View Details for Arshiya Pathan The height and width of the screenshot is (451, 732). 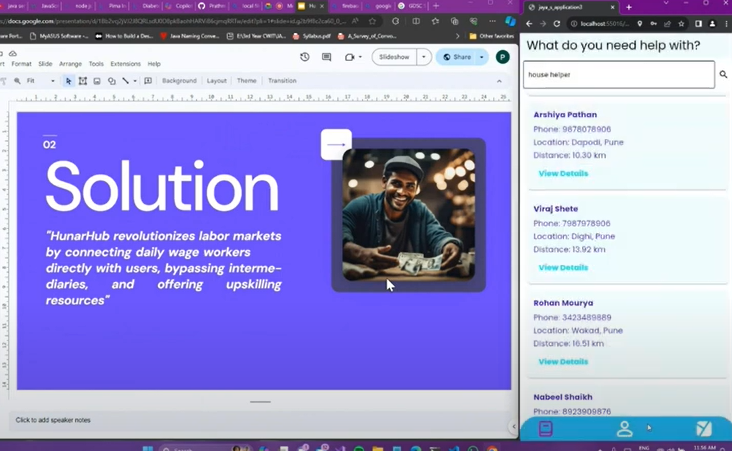coord(563,173)
